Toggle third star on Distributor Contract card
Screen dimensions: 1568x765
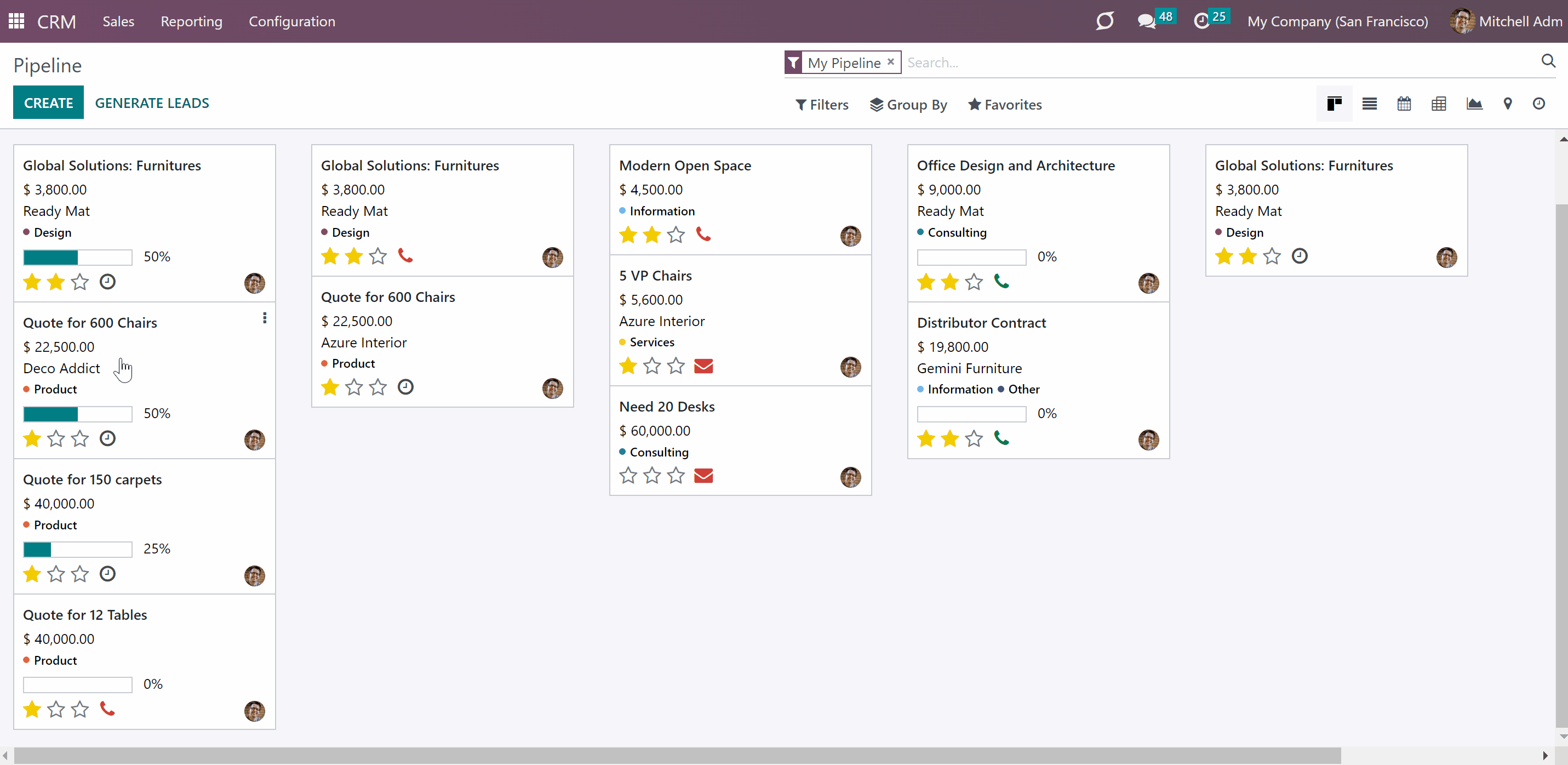click(x=974, y=438)
